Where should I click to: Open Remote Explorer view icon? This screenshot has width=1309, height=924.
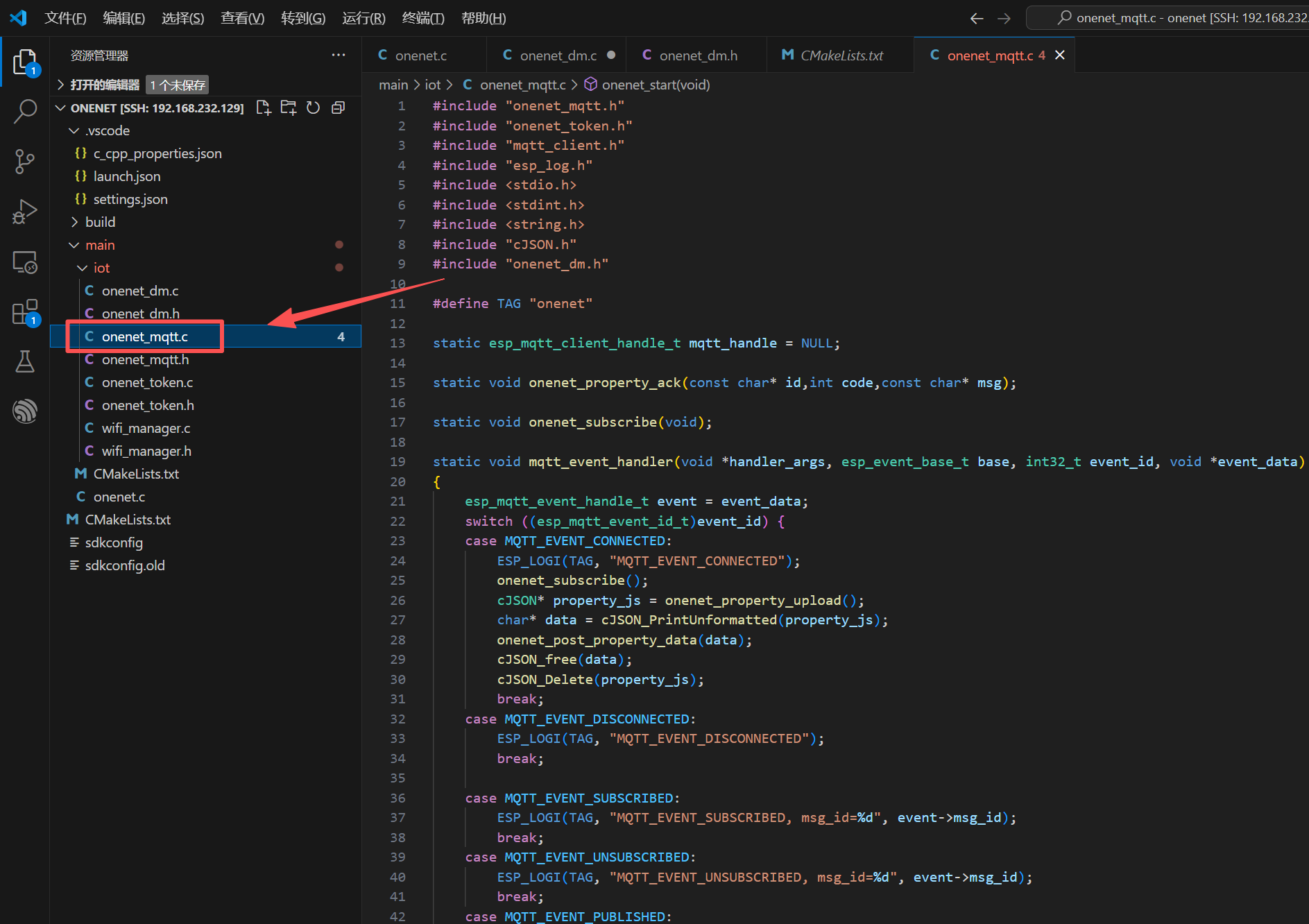tap(25, 262)
